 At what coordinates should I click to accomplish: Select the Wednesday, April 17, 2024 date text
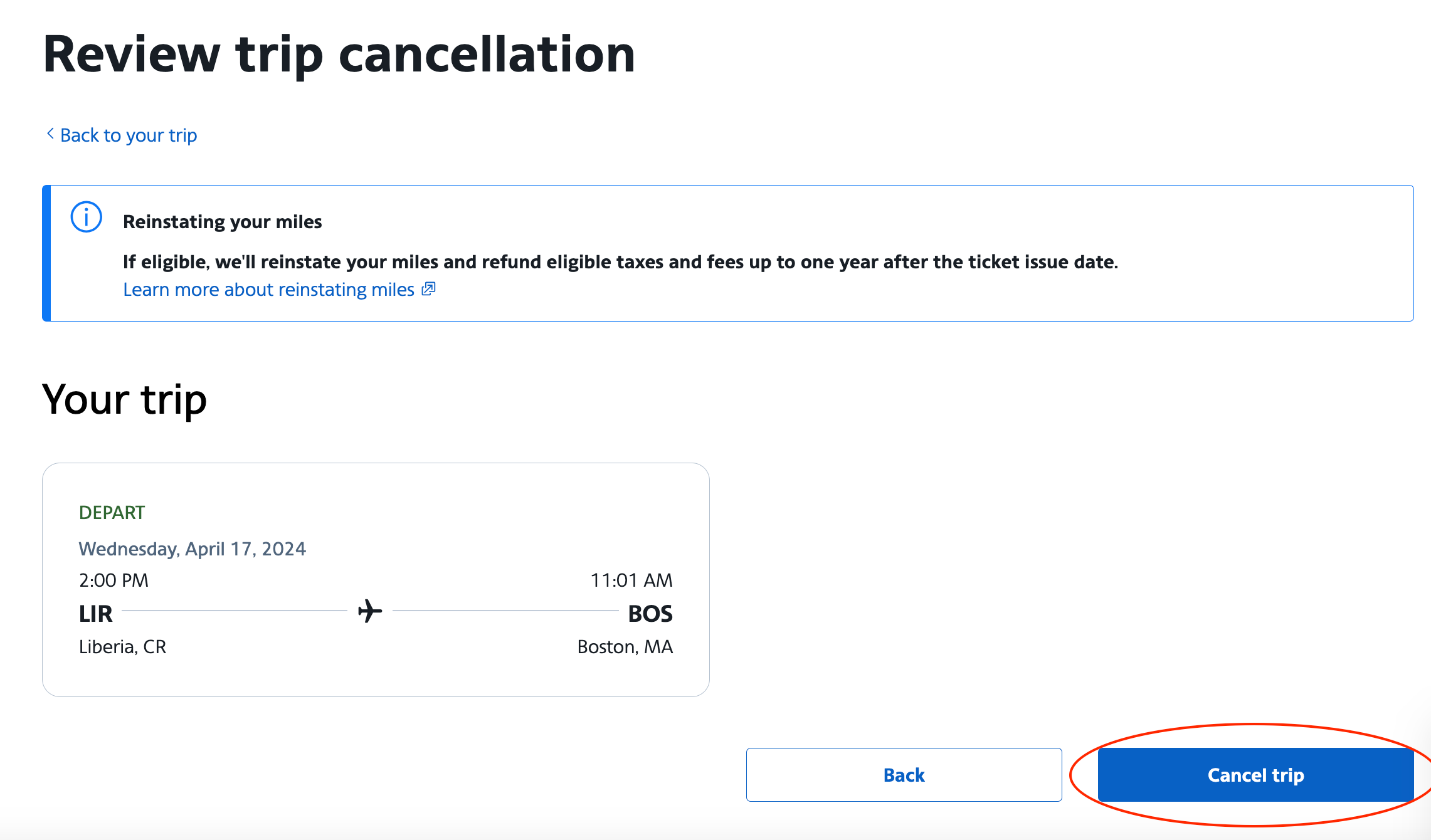point(192,549)
